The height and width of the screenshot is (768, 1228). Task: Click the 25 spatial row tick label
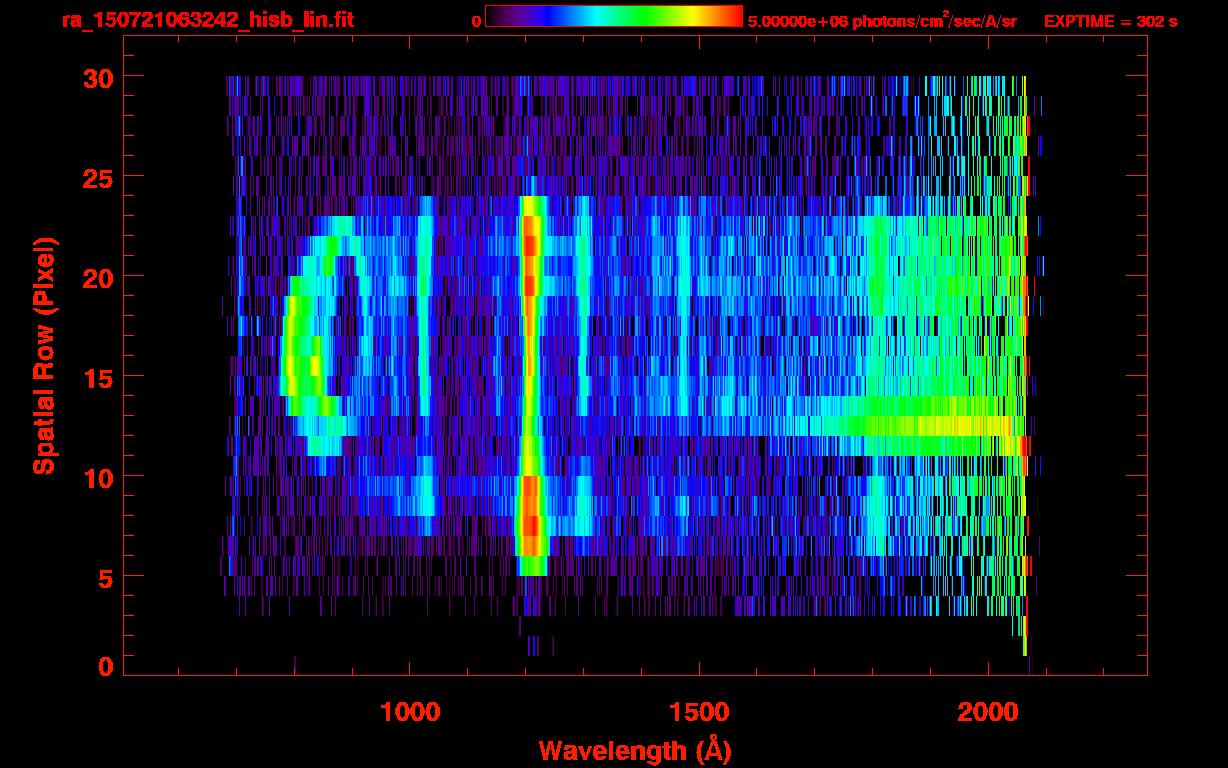click(x=97, y=177)
